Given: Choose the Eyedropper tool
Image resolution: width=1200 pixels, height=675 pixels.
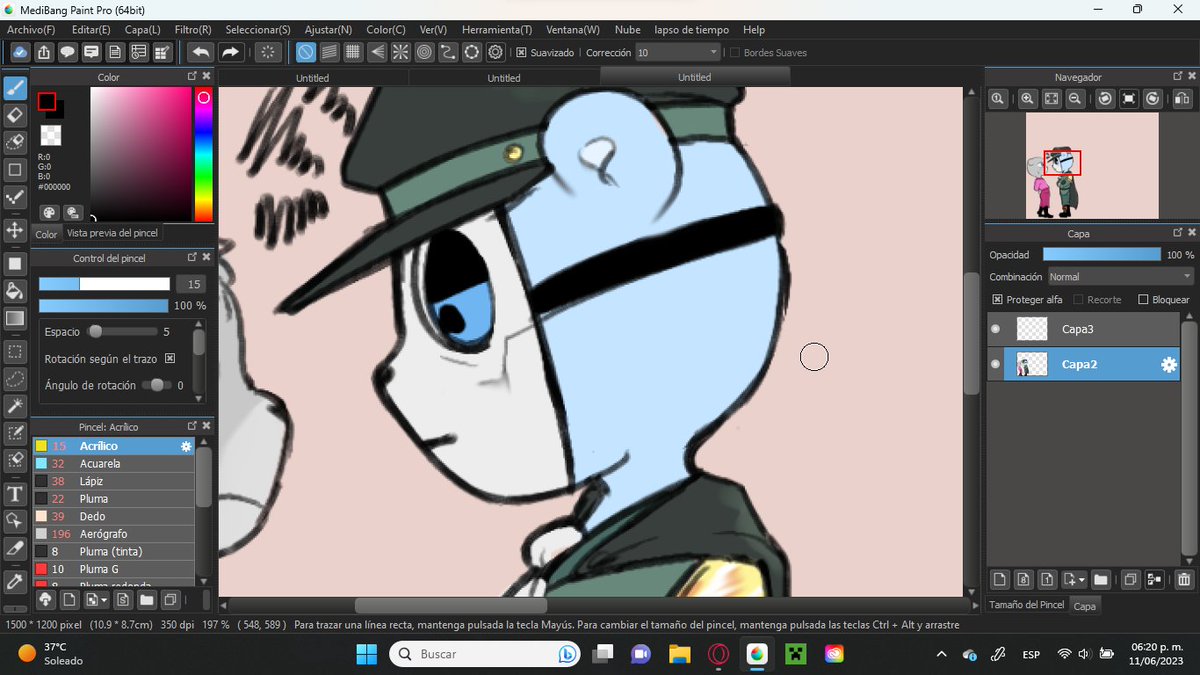Looking at the screenshot, I should [15, 581].
